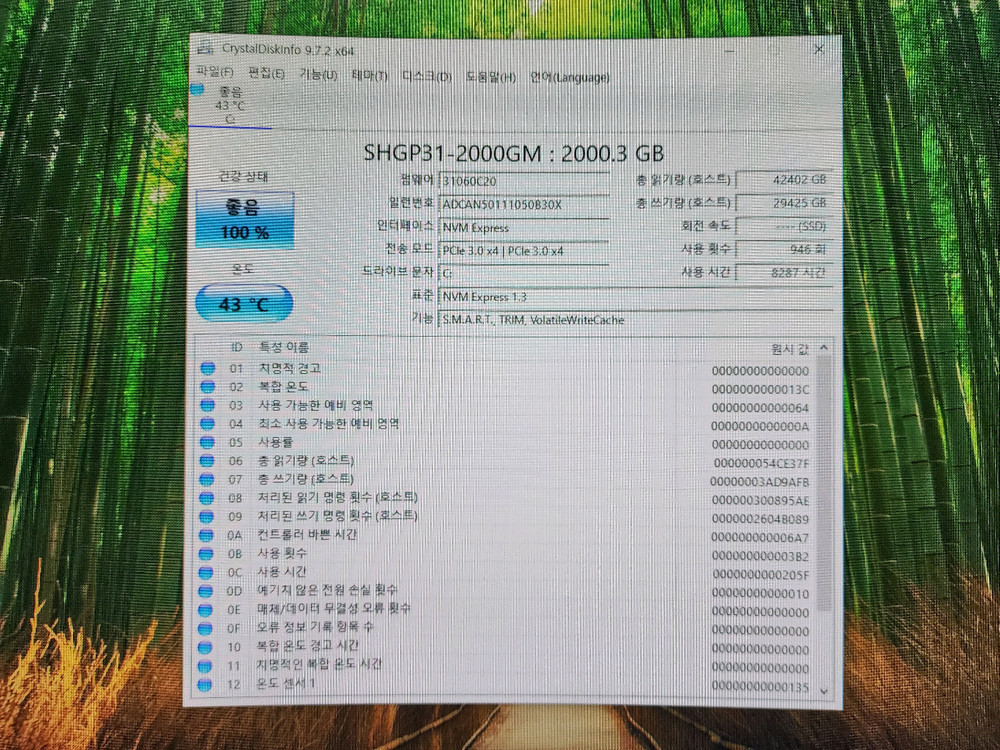
Task: Click the power on count value 946 회
Action: 784,249
